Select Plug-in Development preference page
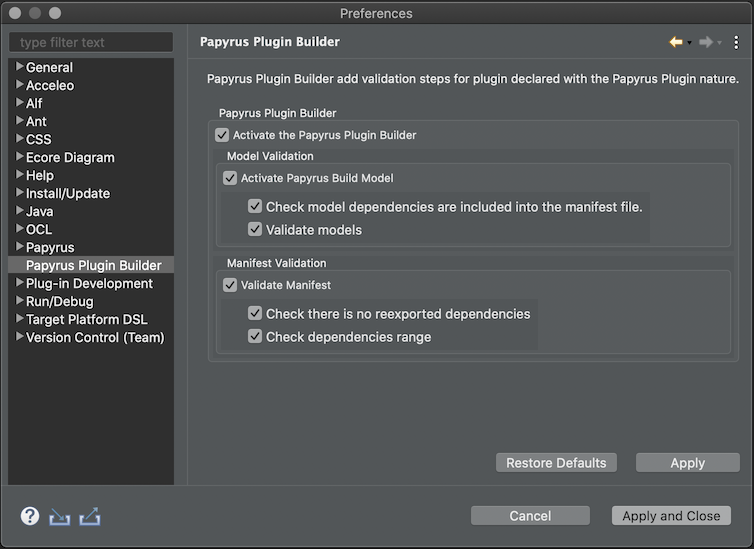The height and width of the screenshot is (549, 754). point(89,284)
